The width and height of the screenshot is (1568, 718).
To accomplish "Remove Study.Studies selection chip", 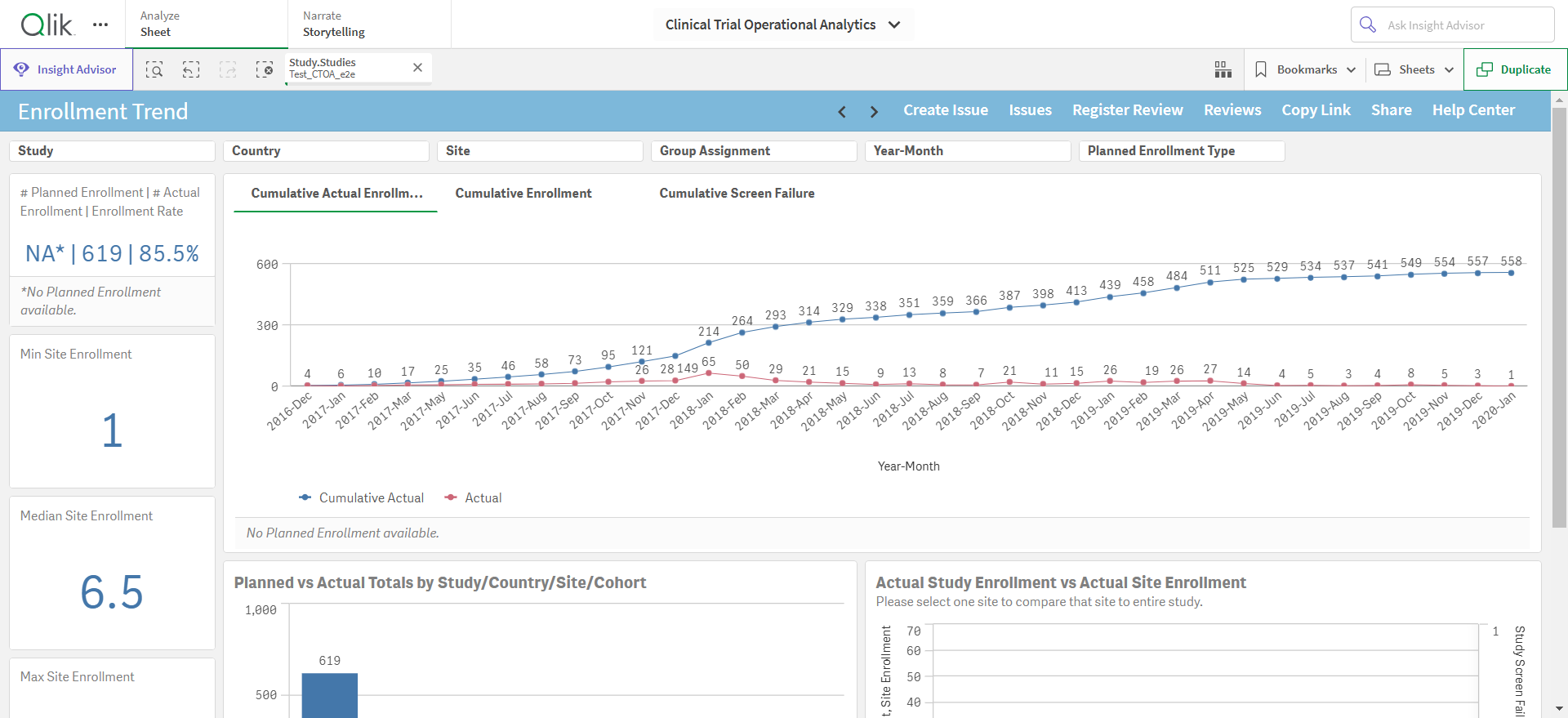I will tap(417, 68).
